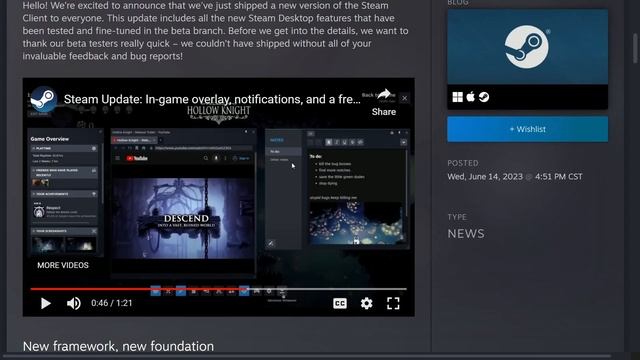
Task: Click the Windows platform icon
Action: (x=458, y=97)
